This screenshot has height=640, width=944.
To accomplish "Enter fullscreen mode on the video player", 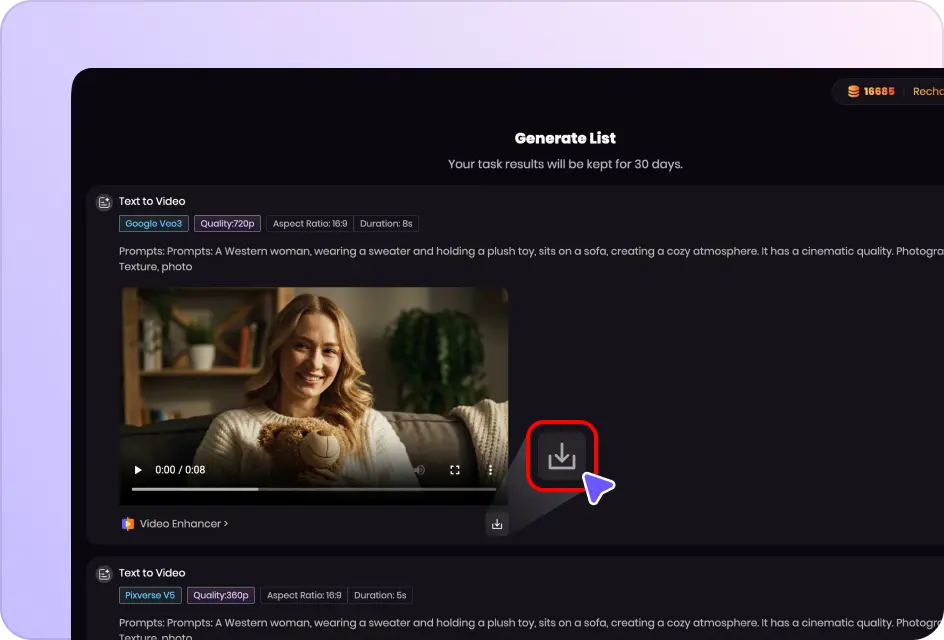I will click(x=455, y=470).
